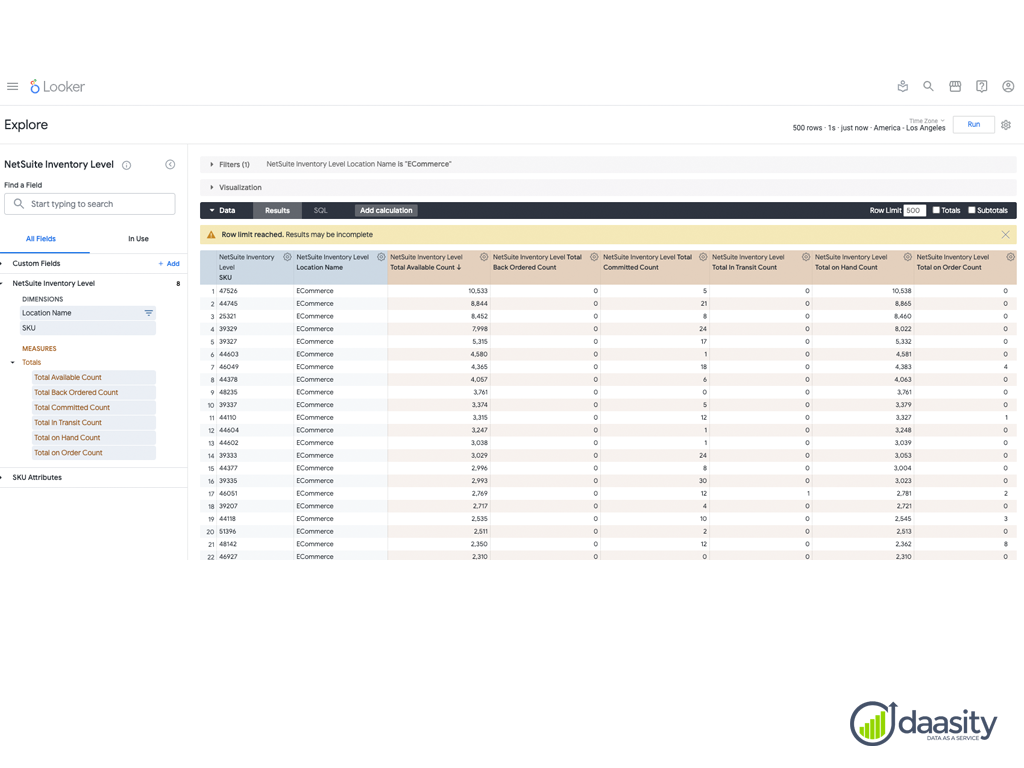Viewport: 1024px width, 768px height.
Task: Select the SKU dimension field
Action: [88, 328]
